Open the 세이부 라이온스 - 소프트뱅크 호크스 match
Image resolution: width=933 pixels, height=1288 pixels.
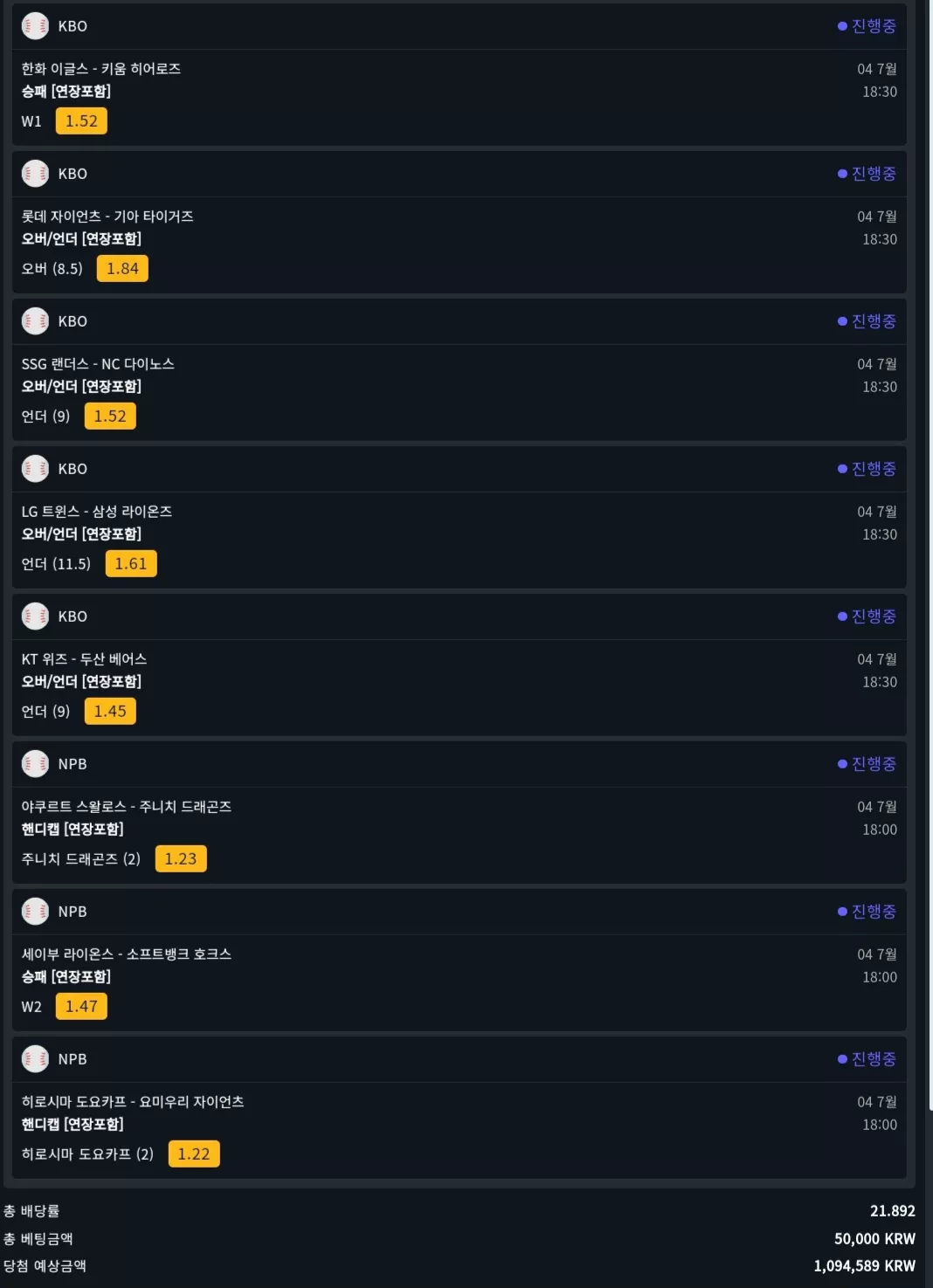tap(127, 954)
